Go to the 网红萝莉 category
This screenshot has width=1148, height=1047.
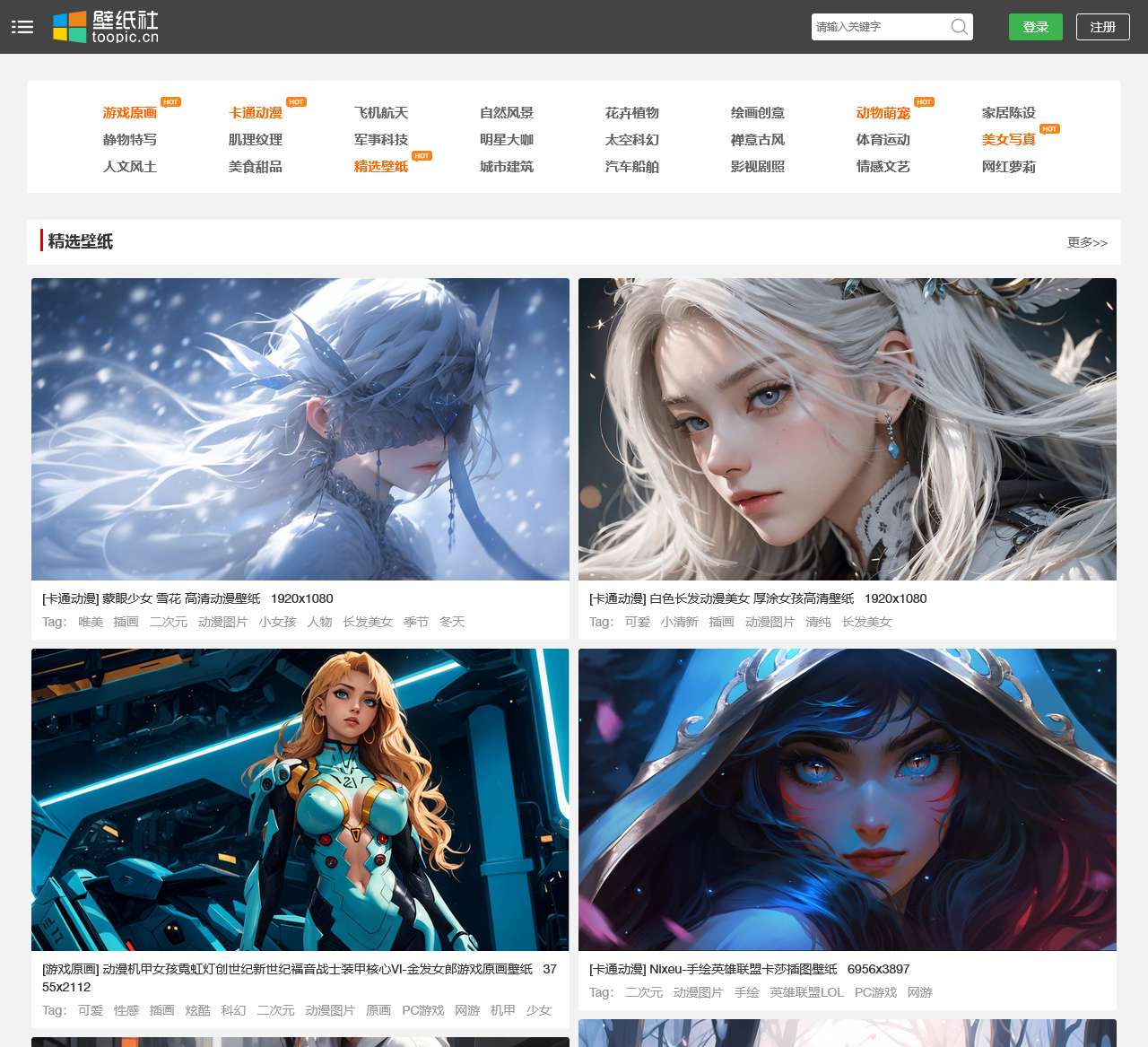tap(1009, 167)
